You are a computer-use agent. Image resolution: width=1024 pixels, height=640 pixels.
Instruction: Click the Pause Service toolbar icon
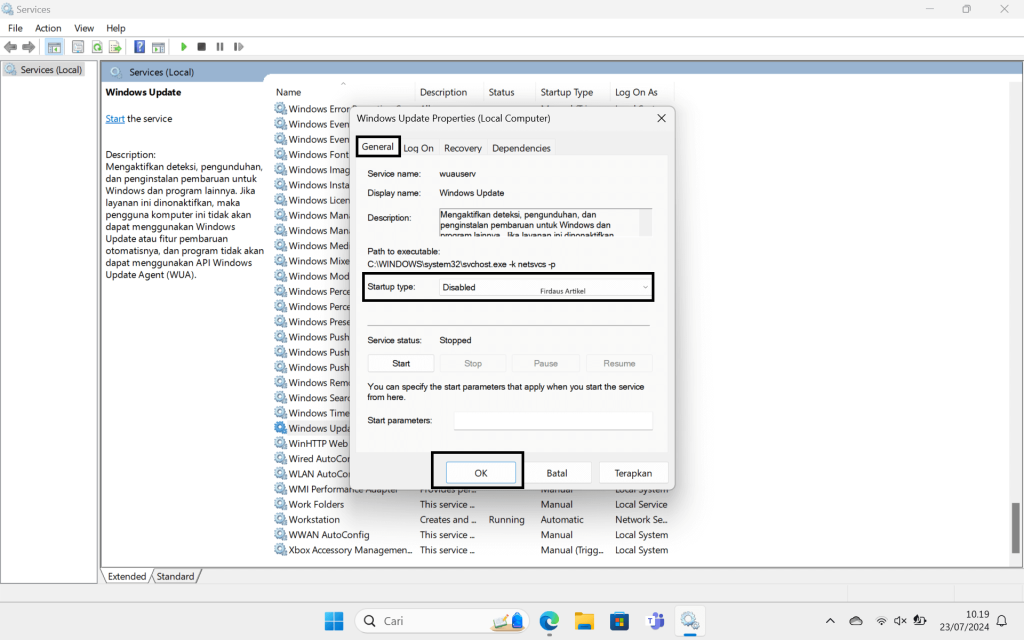pyautogui.click(x=220, y=47)
